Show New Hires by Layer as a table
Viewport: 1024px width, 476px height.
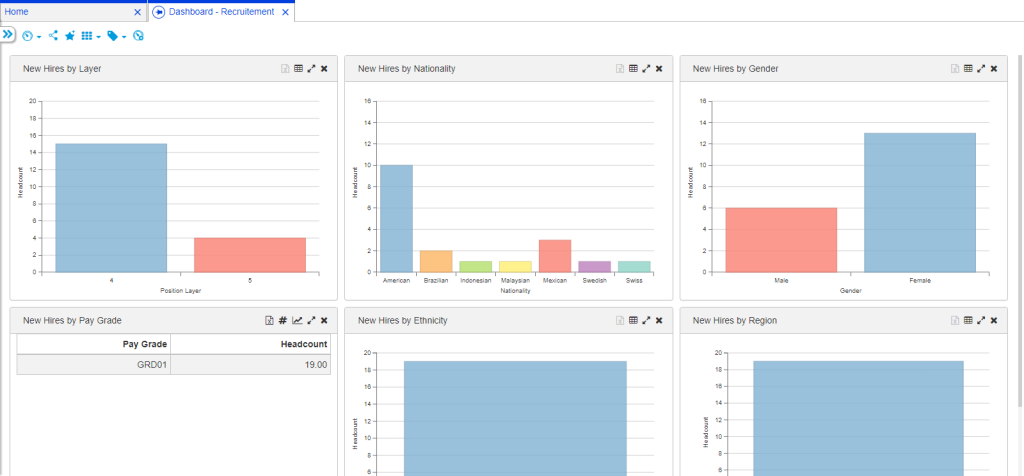pos(298,69)
